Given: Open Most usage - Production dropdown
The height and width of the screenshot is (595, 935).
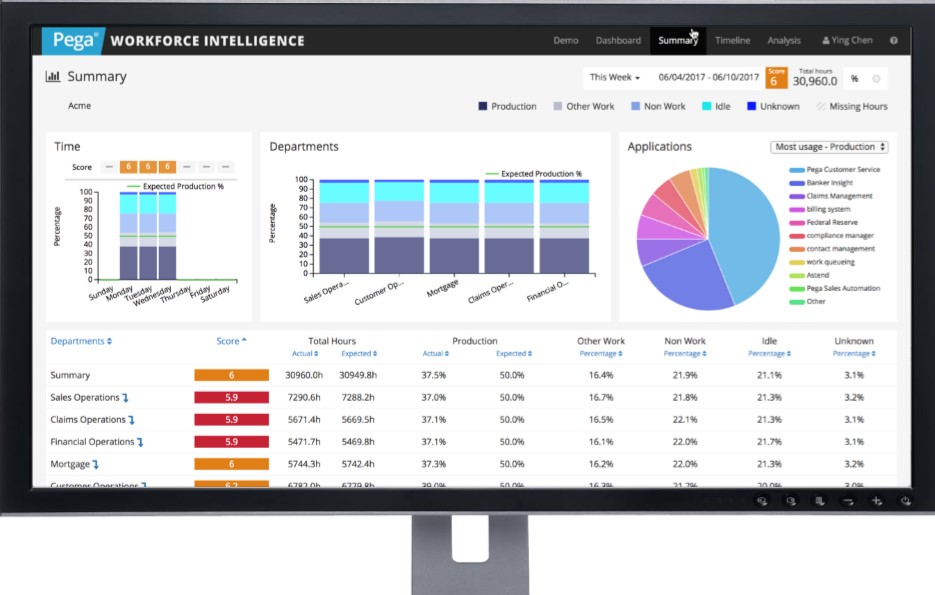Looking at the screenshot, I should (x=829, y=147).
